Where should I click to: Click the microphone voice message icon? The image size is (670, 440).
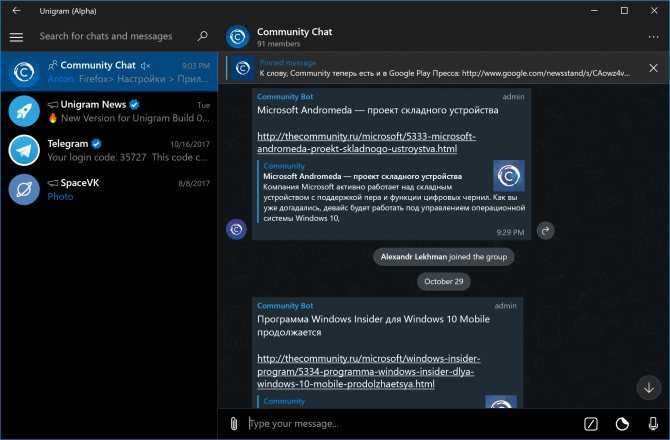(x=653, y=424)
